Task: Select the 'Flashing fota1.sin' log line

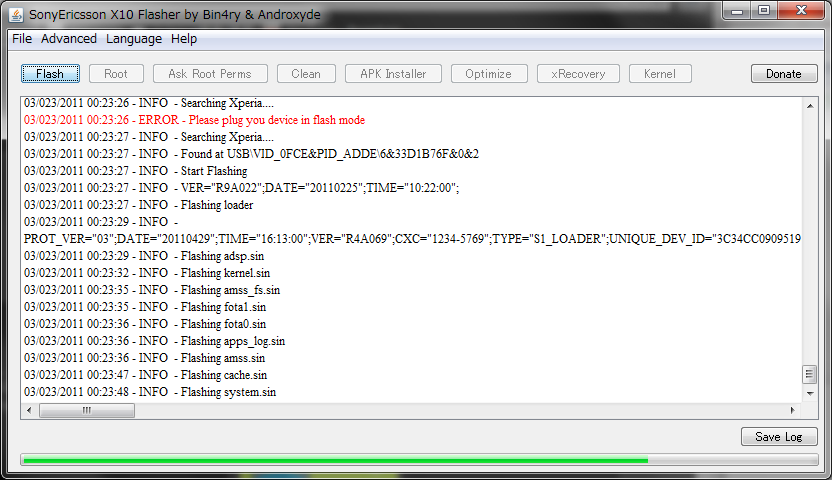Action: pyautogui.click(x=145, y=307)
